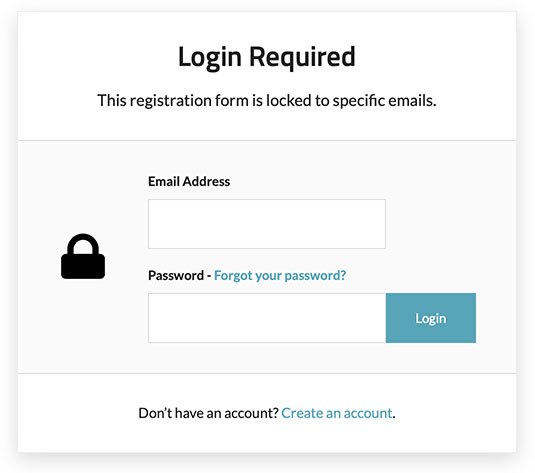Click the teal Login button
535x473 pixels.
[x=431, y=318]
